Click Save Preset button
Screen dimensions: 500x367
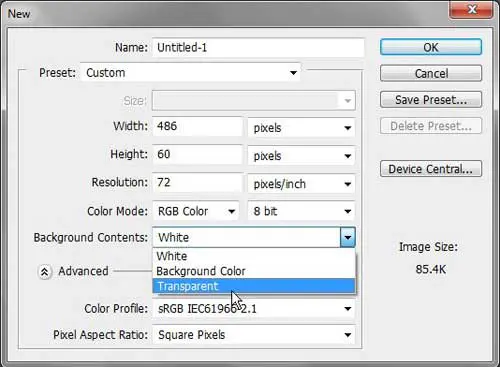pyautogui.click(x=431, y=99)
